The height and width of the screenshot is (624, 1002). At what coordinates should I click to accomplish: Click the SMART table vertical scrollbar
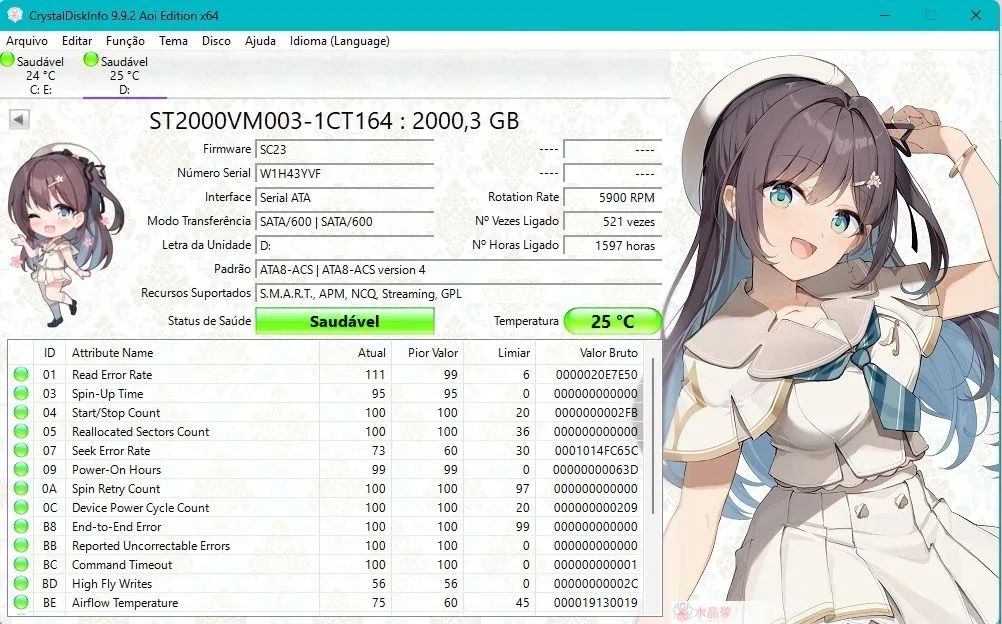tap(652, 435)
